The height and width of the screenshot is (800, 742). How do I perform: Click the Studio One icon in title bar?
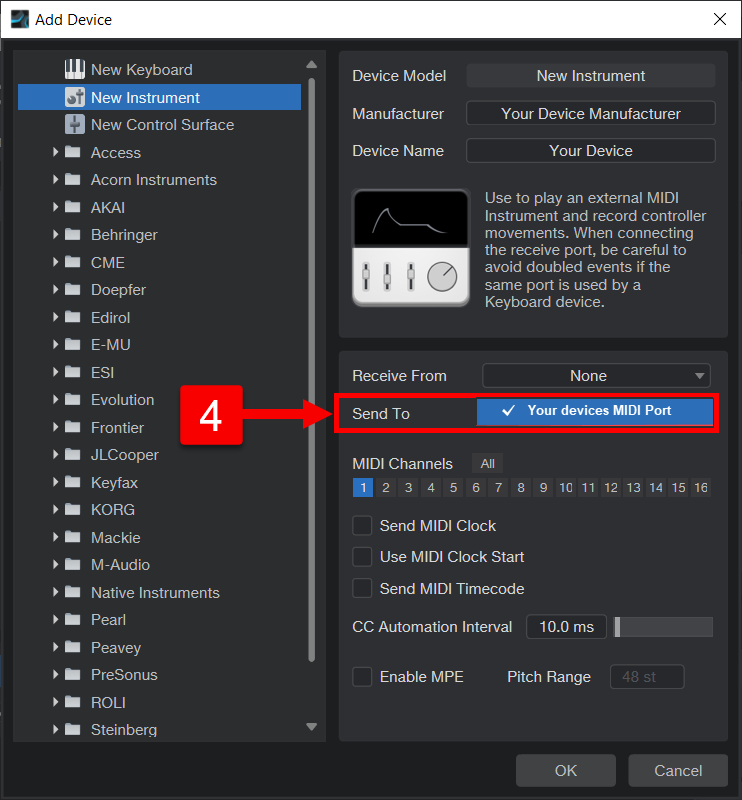19,19
